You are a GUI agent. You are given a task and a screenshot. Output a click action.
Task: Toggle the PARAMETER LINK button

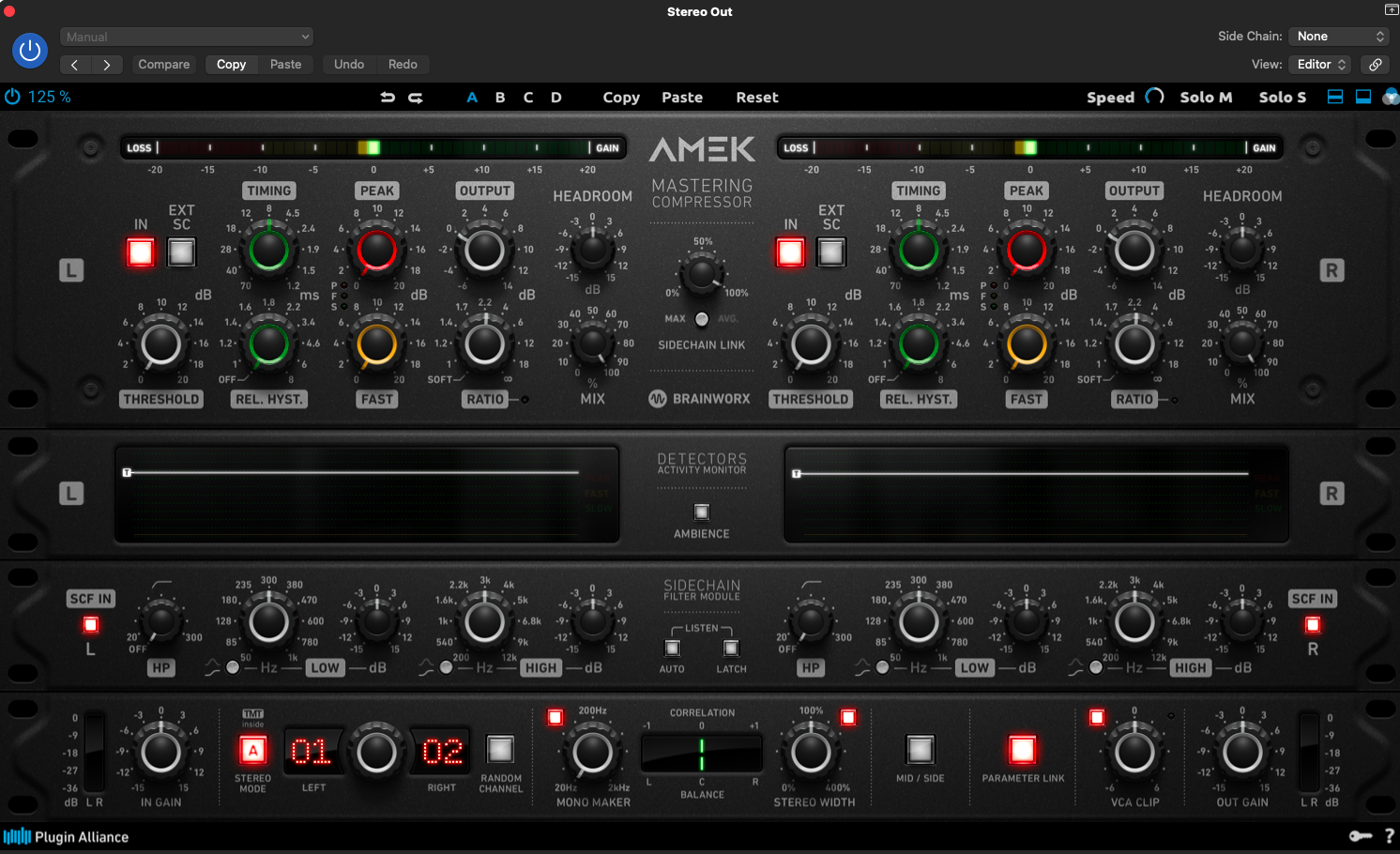point(1023,749)
